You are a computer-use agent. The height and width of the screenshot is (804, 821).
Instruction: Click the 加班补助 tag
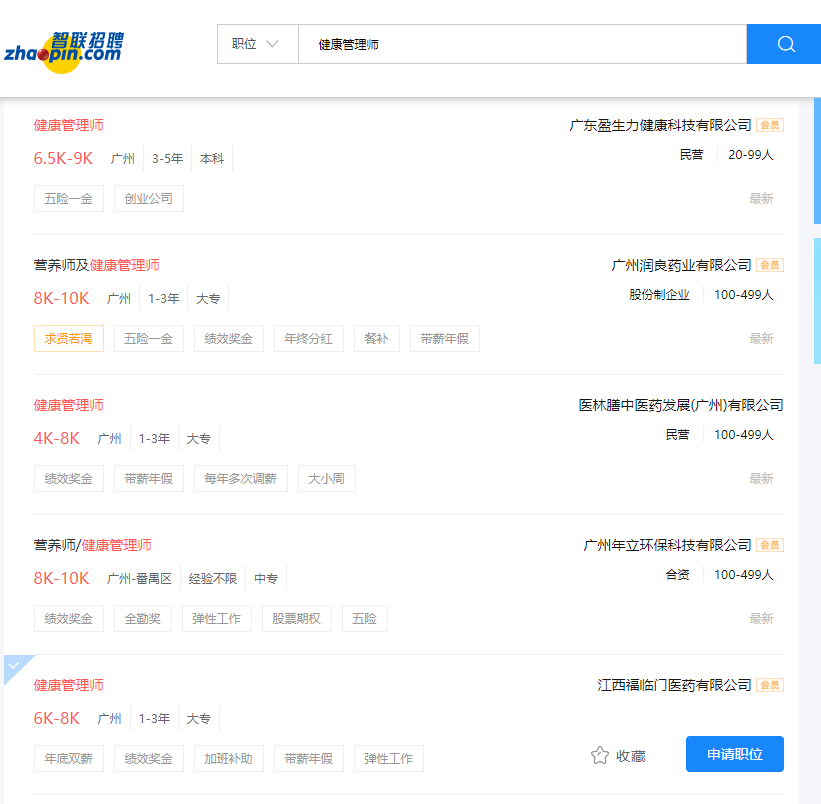228,758
